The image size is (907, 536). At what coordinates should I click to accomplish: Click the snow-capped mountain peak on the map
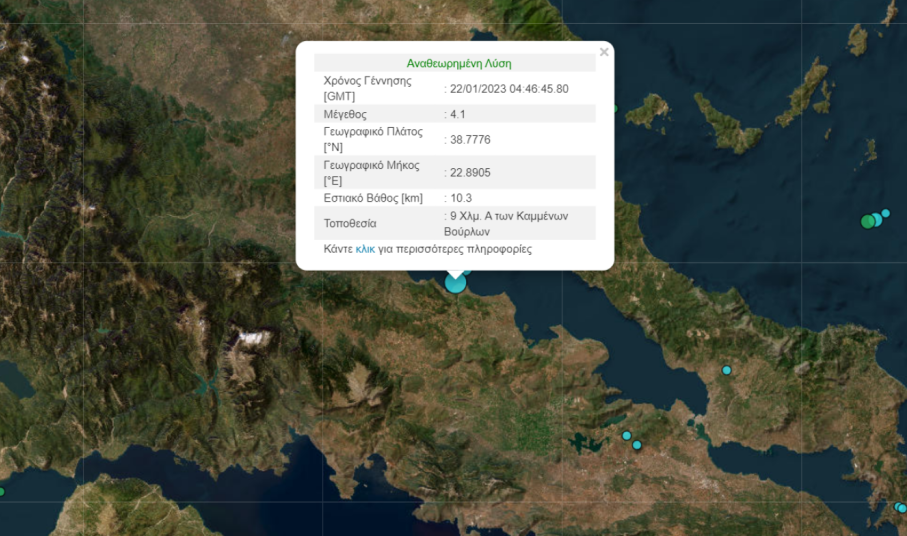click(x=252, y=338)
